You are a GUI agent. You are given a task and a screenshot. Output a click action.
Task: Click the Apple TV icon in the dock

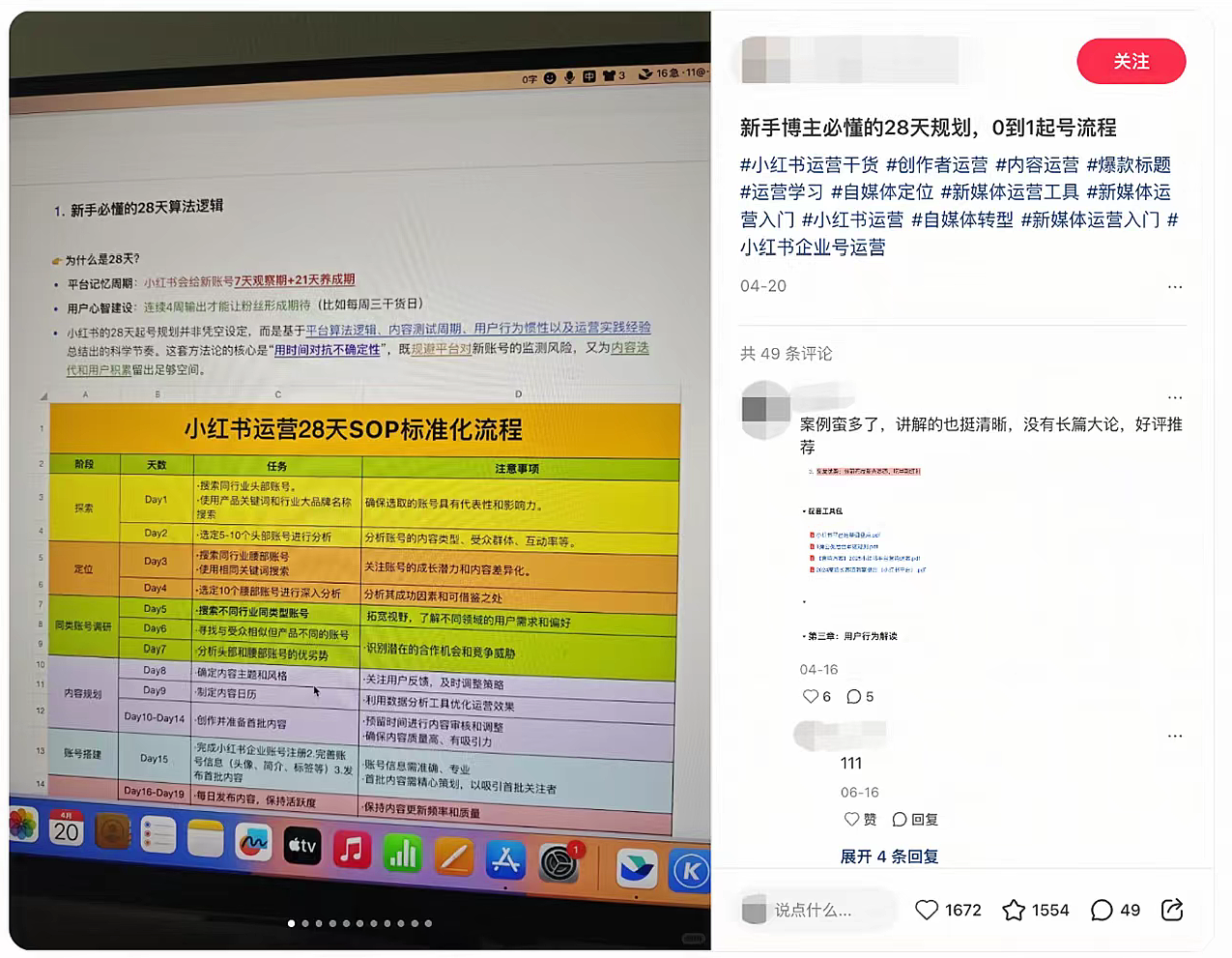[302, 846]
